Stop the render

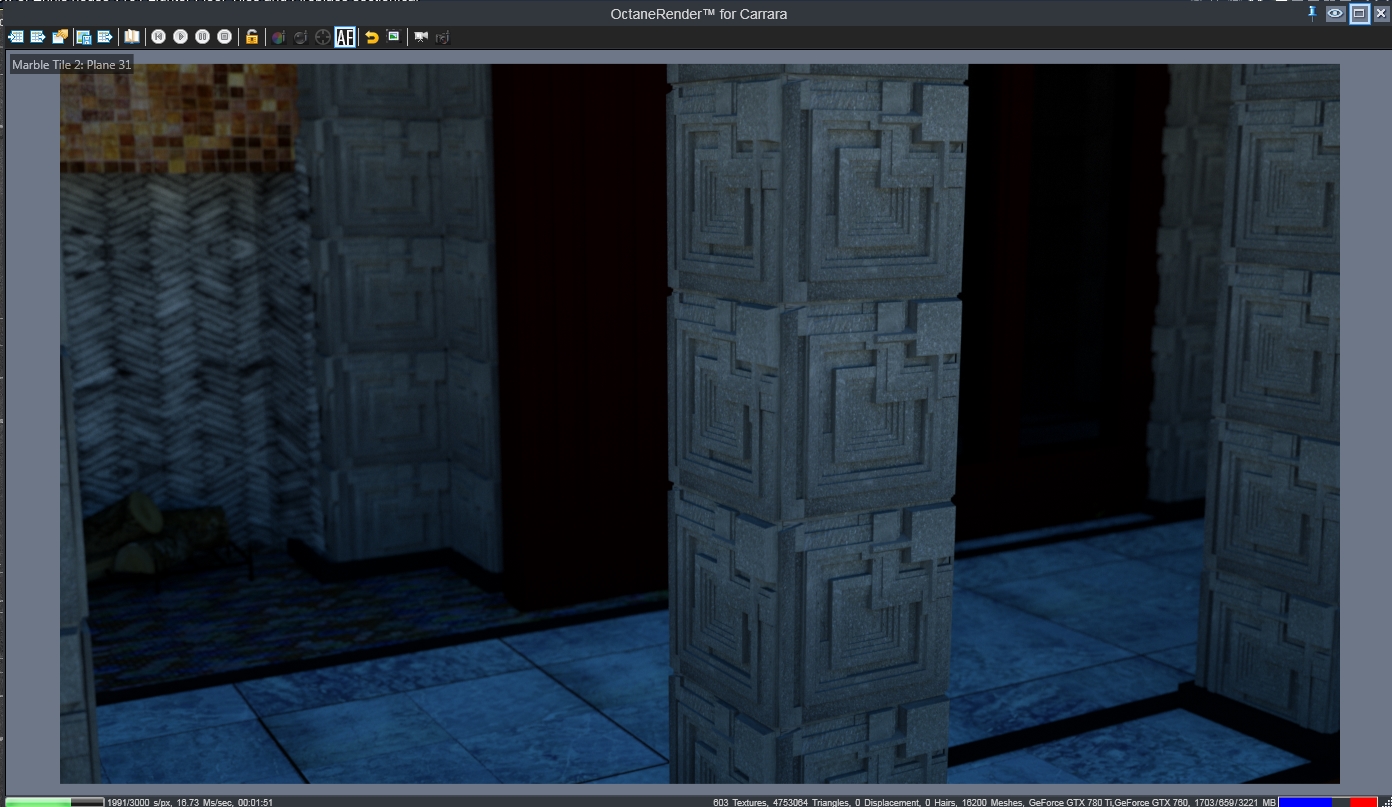pos(225,37)
